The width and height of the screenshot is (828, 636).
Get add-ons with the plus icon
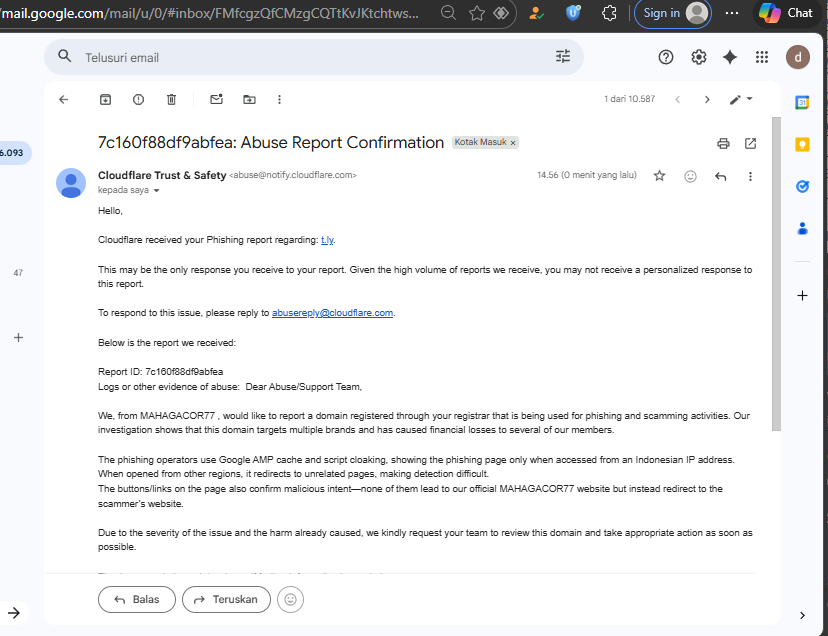(802, 296)
